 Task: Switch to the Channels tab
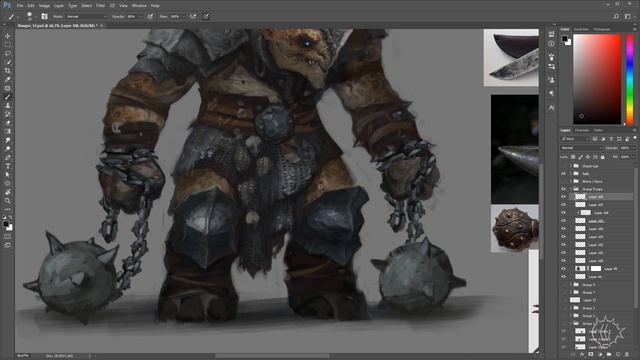click(x=582, y=130)
